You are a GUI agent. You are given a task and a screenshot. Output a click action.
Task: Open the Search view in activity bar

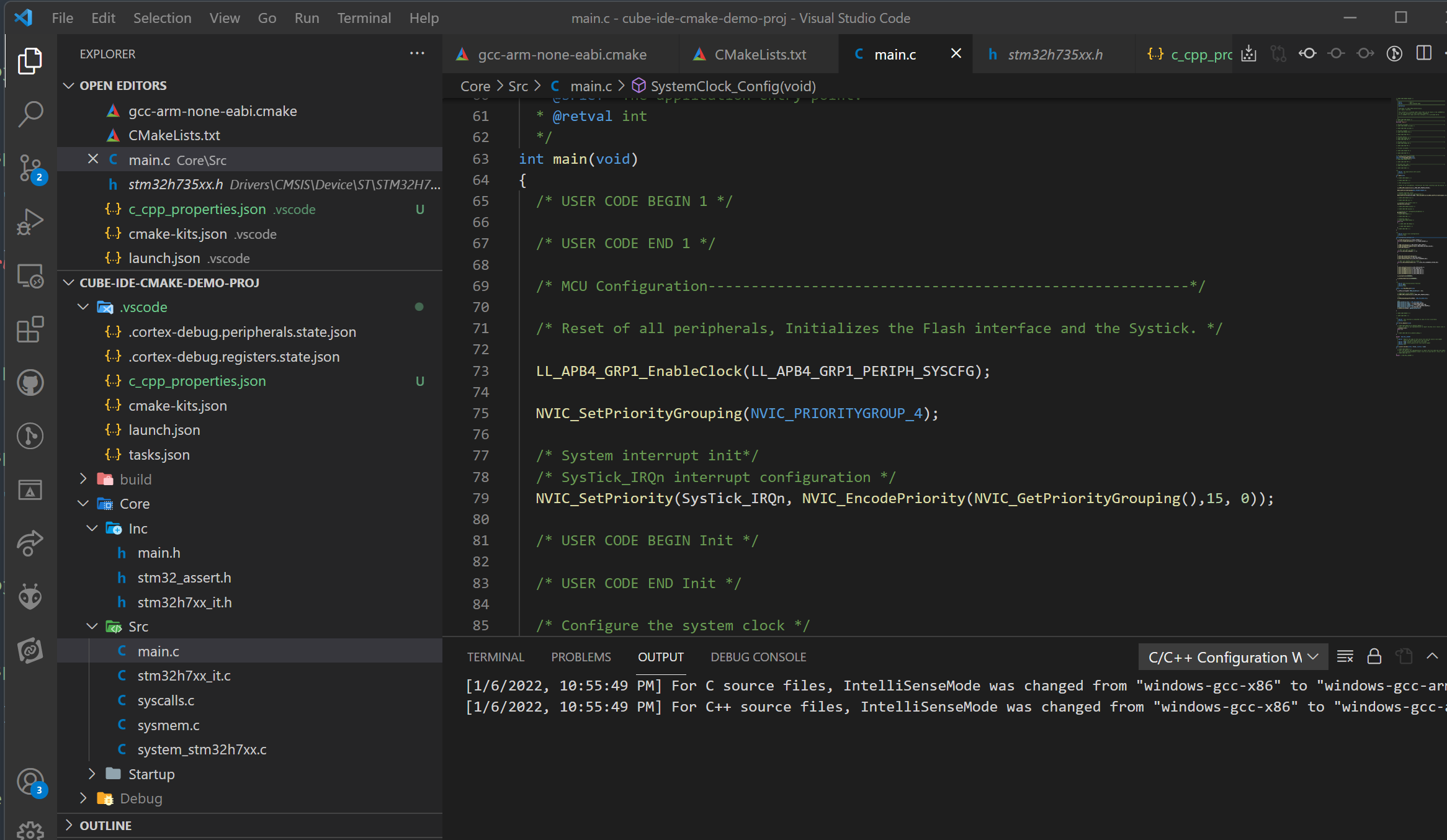[30, 114]
